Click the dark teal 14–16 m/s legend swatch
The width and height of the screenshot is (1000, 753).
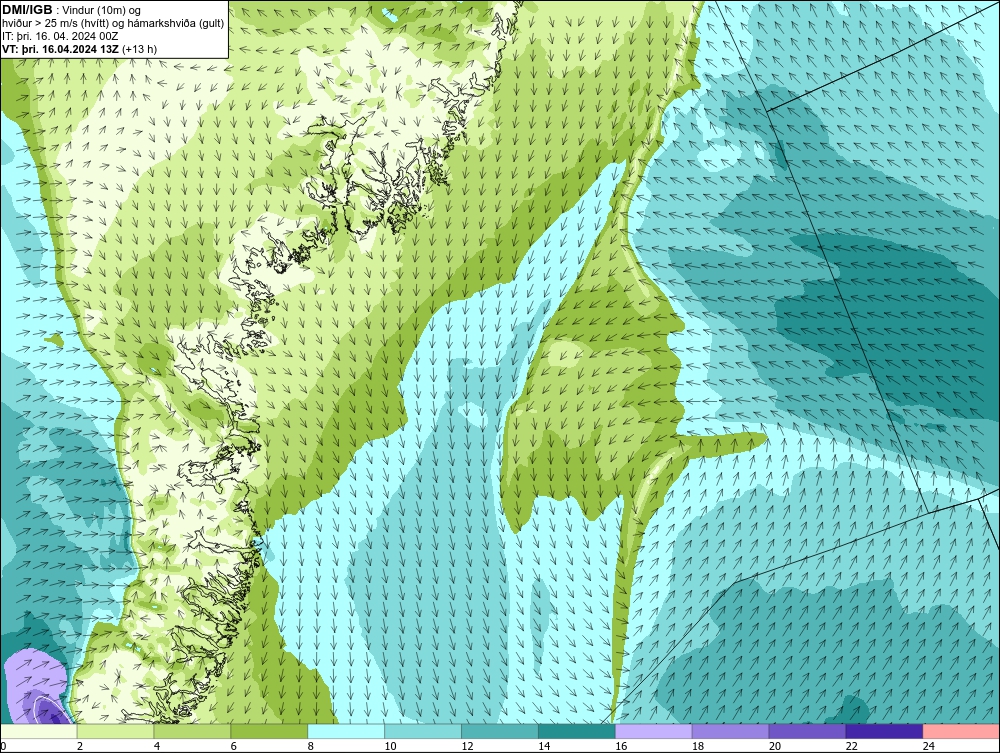click(x=577, y=731)
